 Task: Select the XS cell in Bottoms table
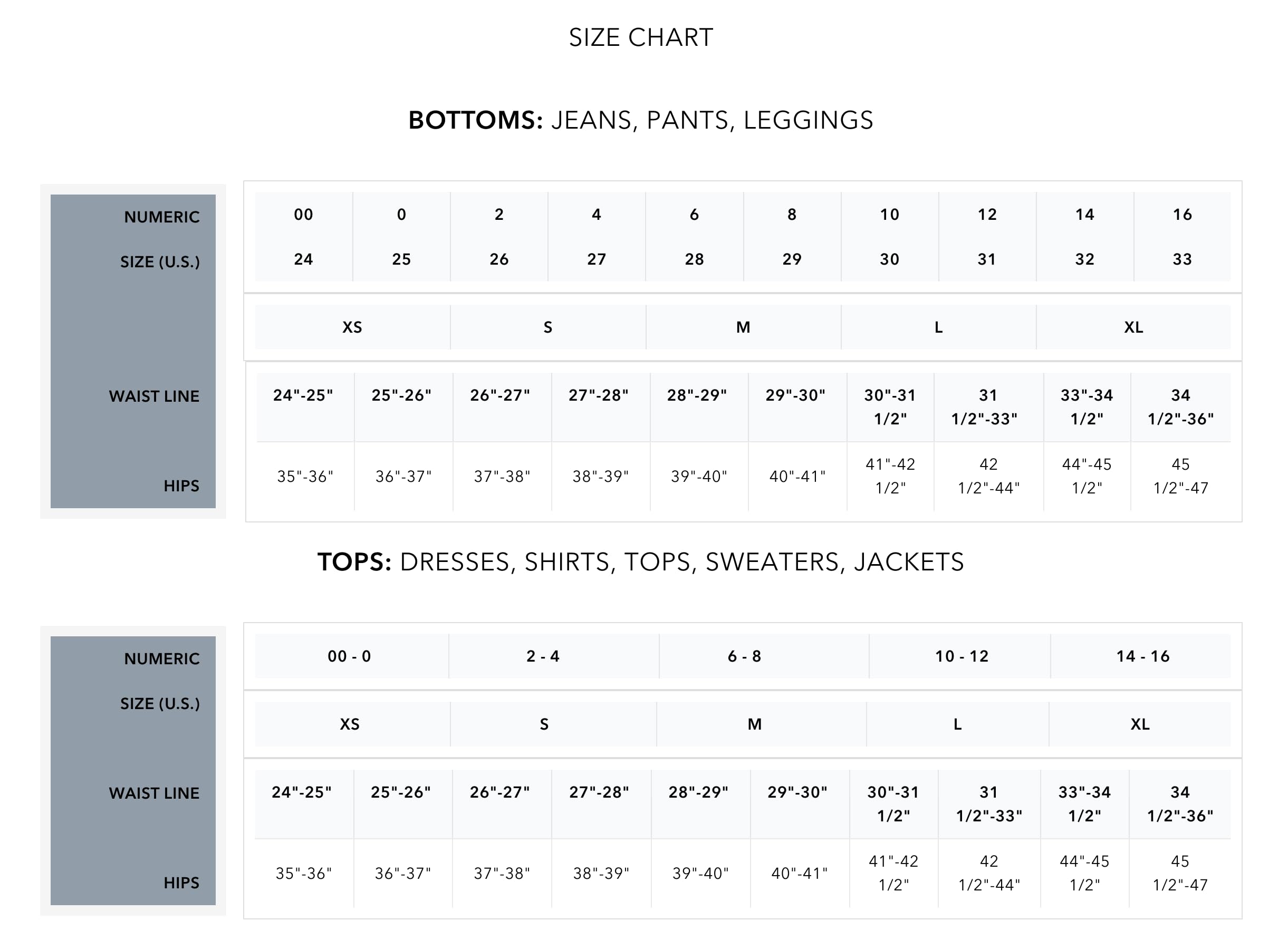[x=352, y=327]
